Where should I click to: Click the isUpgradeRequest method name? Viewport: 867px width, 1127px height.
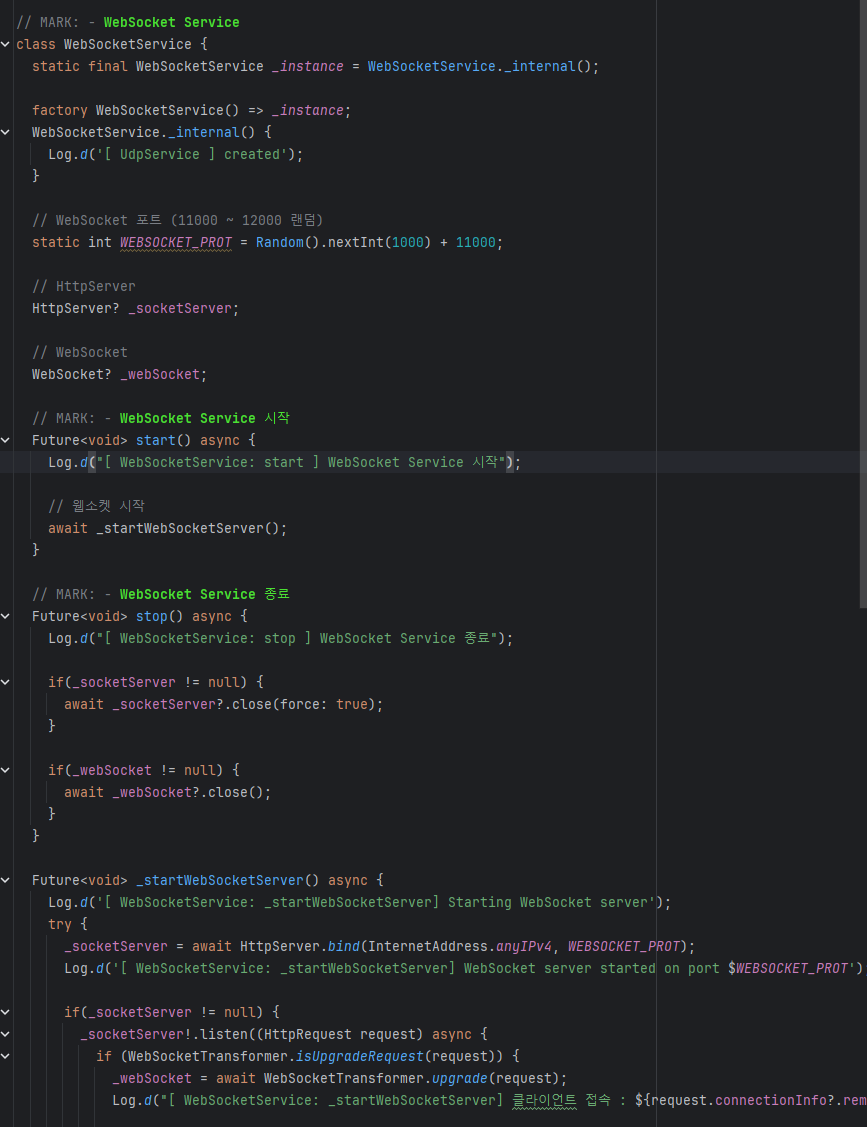coord(359,1056)
